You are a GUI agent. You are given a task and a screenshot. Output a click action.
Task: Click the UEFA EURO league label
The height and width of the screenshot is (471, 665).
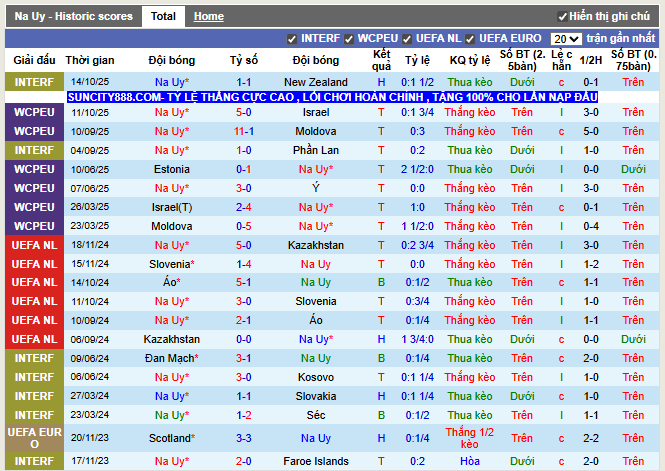(34, 438)
